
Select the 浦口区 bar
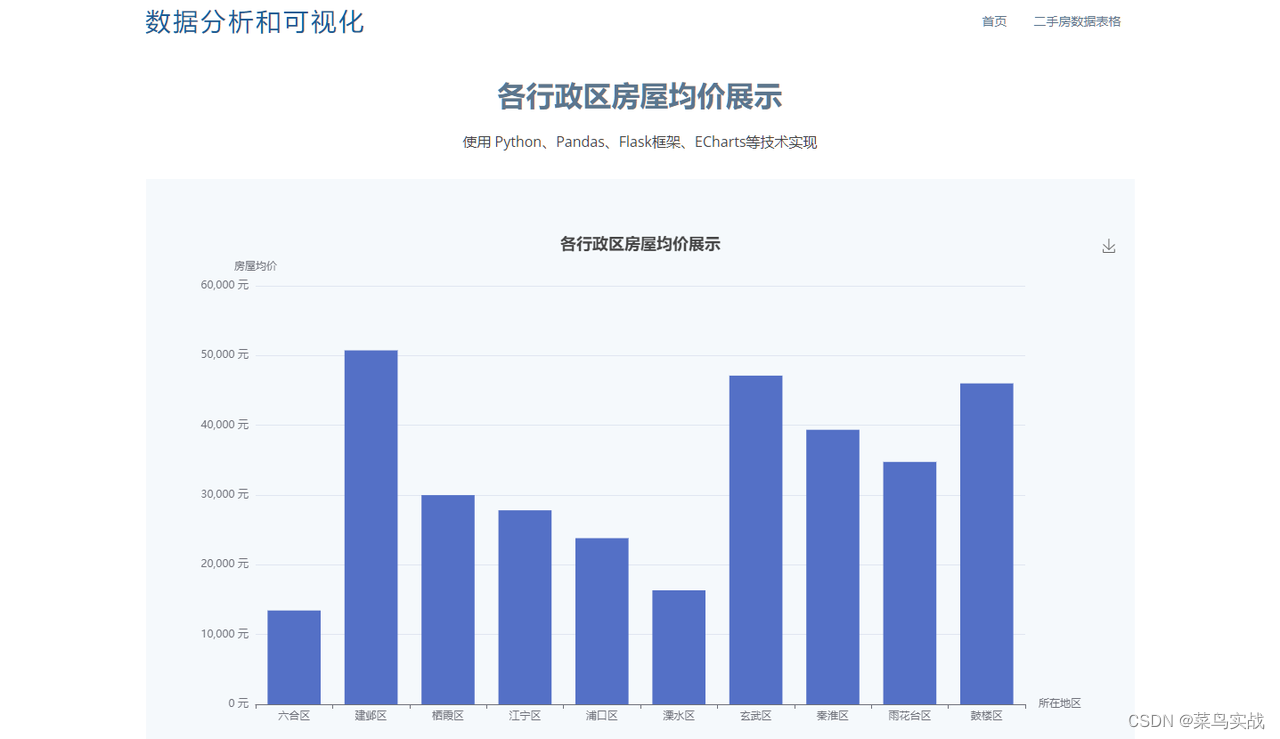(602, 621)
